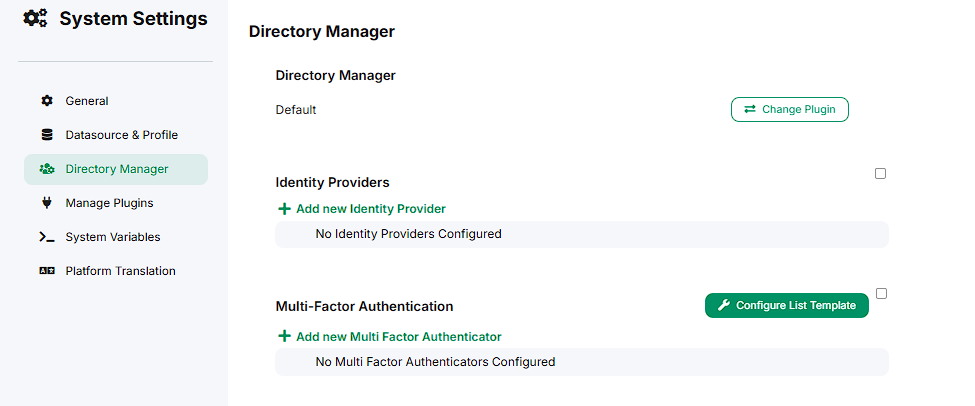The height and width of the screenshot is (406, 975).
Task: Click the Directory Manager users icon
Action: click(47, 169)
